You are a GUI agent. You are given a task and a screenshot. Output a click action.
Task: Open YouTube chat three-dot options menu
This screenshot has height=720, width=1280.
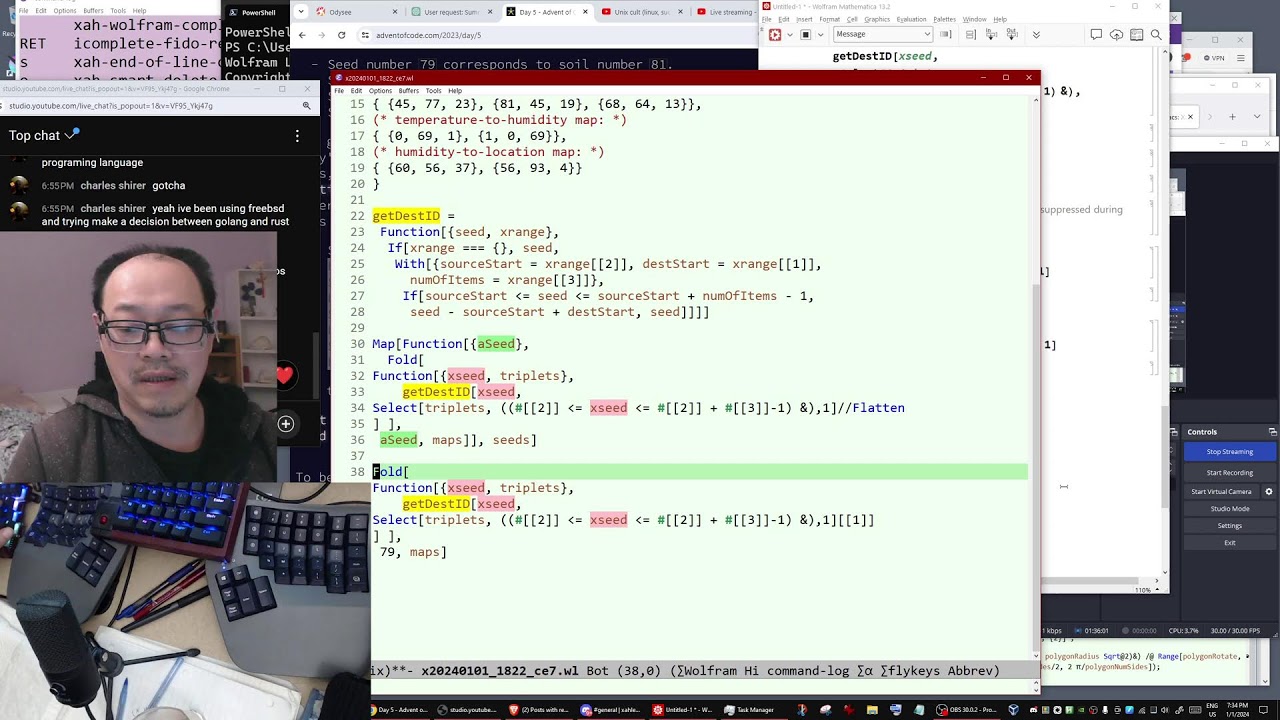297,135
